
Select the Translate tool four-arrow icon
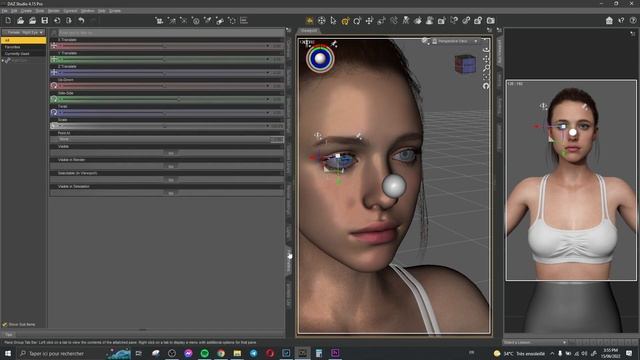coord(369,20)
